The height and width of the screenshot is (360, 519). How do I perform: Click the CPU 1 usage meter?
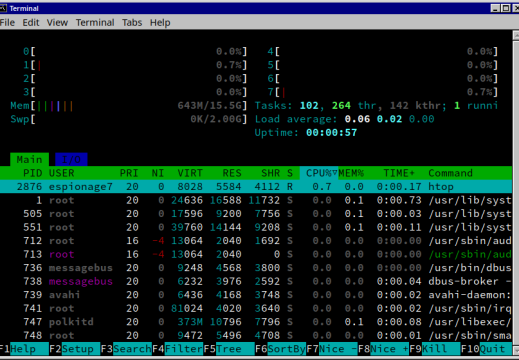pyautogui.click(x=135, y=65)
